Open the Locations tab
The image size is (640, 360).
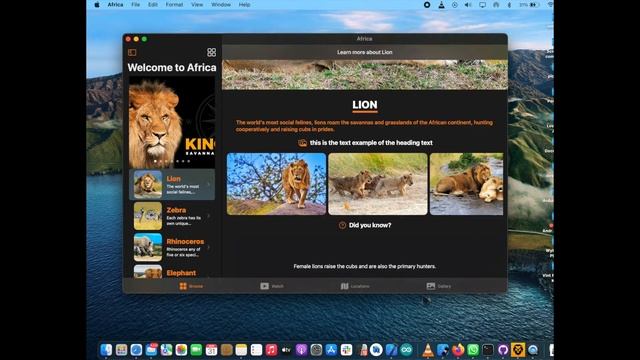click(355, 286)
